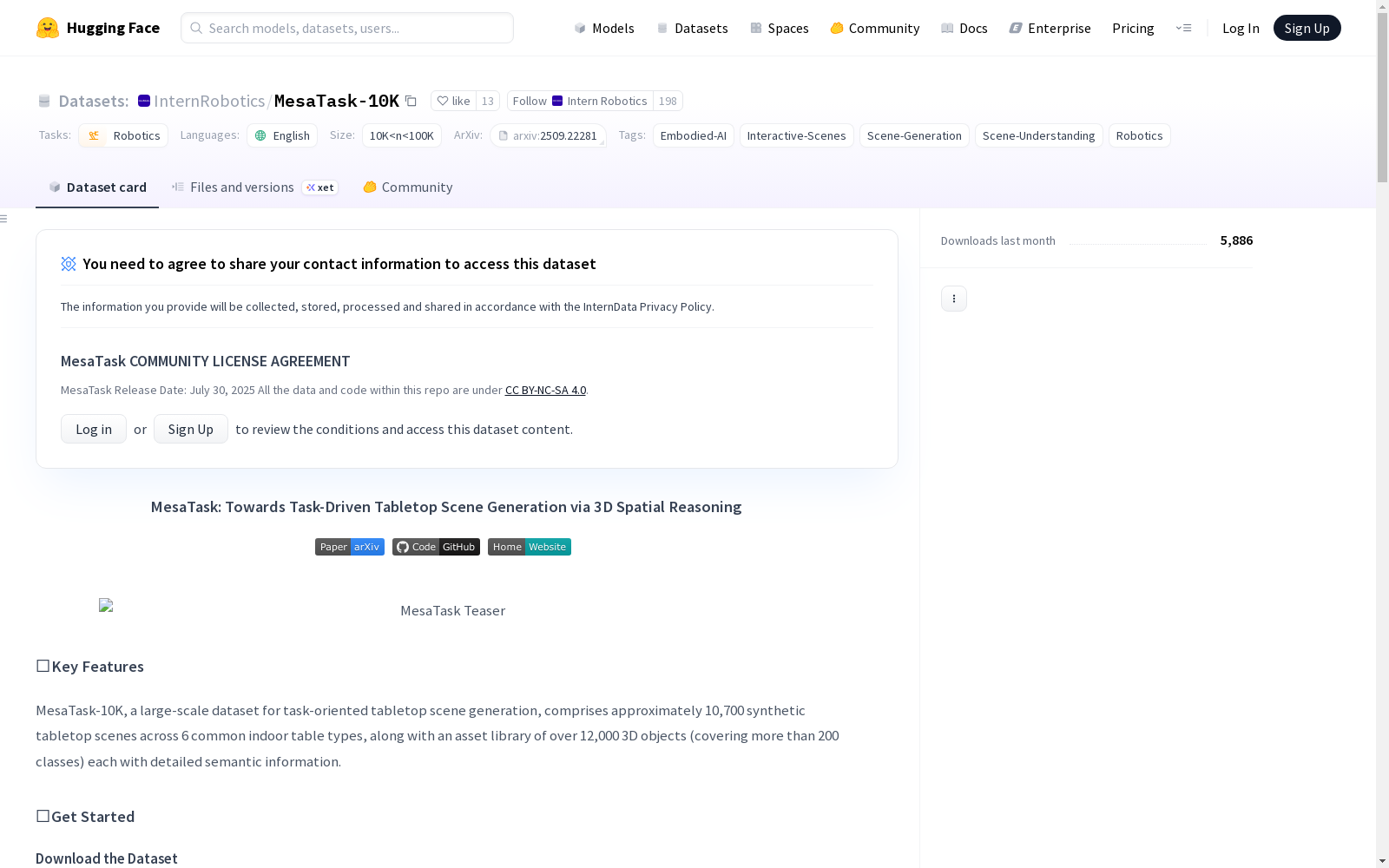Expand the more navigation menu
Image resolution: width=1389 pixels, height=868 pixels.
pyautogui.click(x=1183, y=28)
